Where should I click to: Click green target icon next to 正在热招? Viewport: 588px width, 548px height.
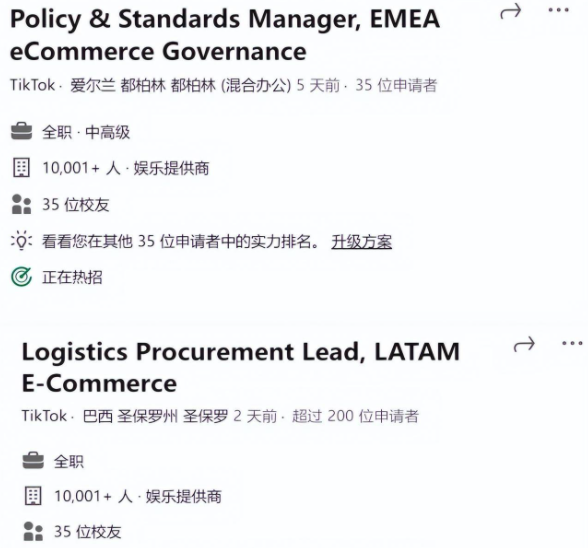click(21, 277)
